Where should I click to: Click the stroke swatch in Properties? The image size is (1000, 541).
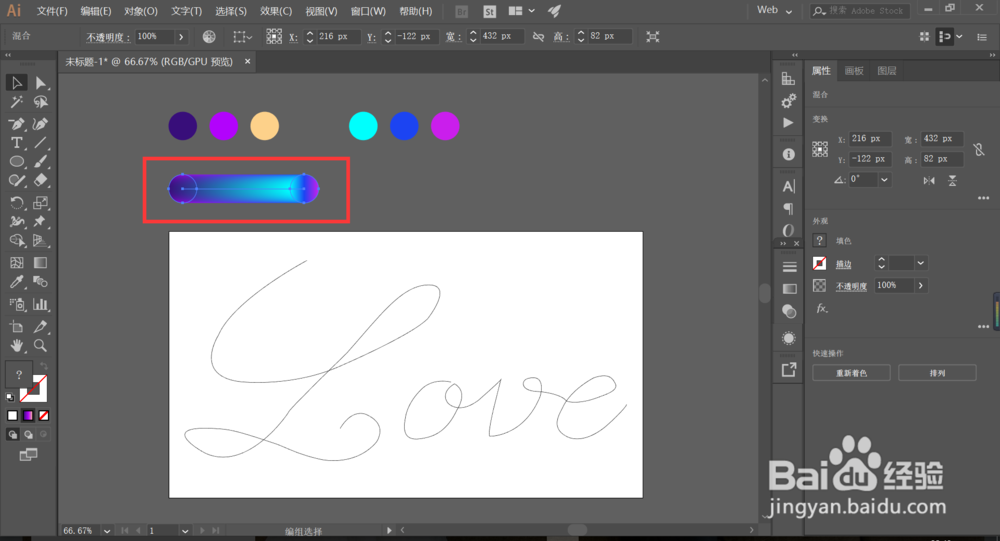coord(820,263)
